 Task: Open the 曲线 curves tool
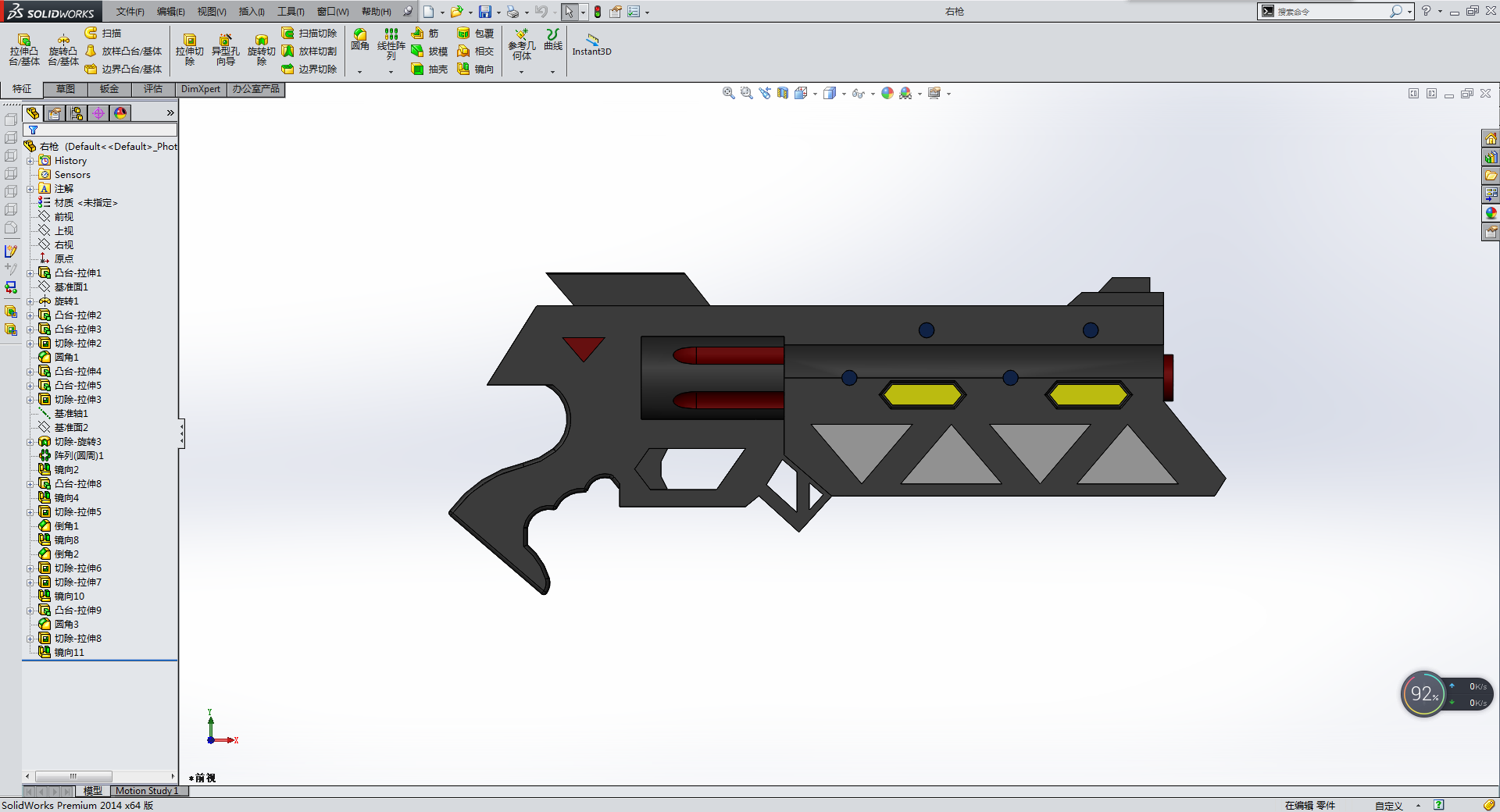(x=553, y=40)
